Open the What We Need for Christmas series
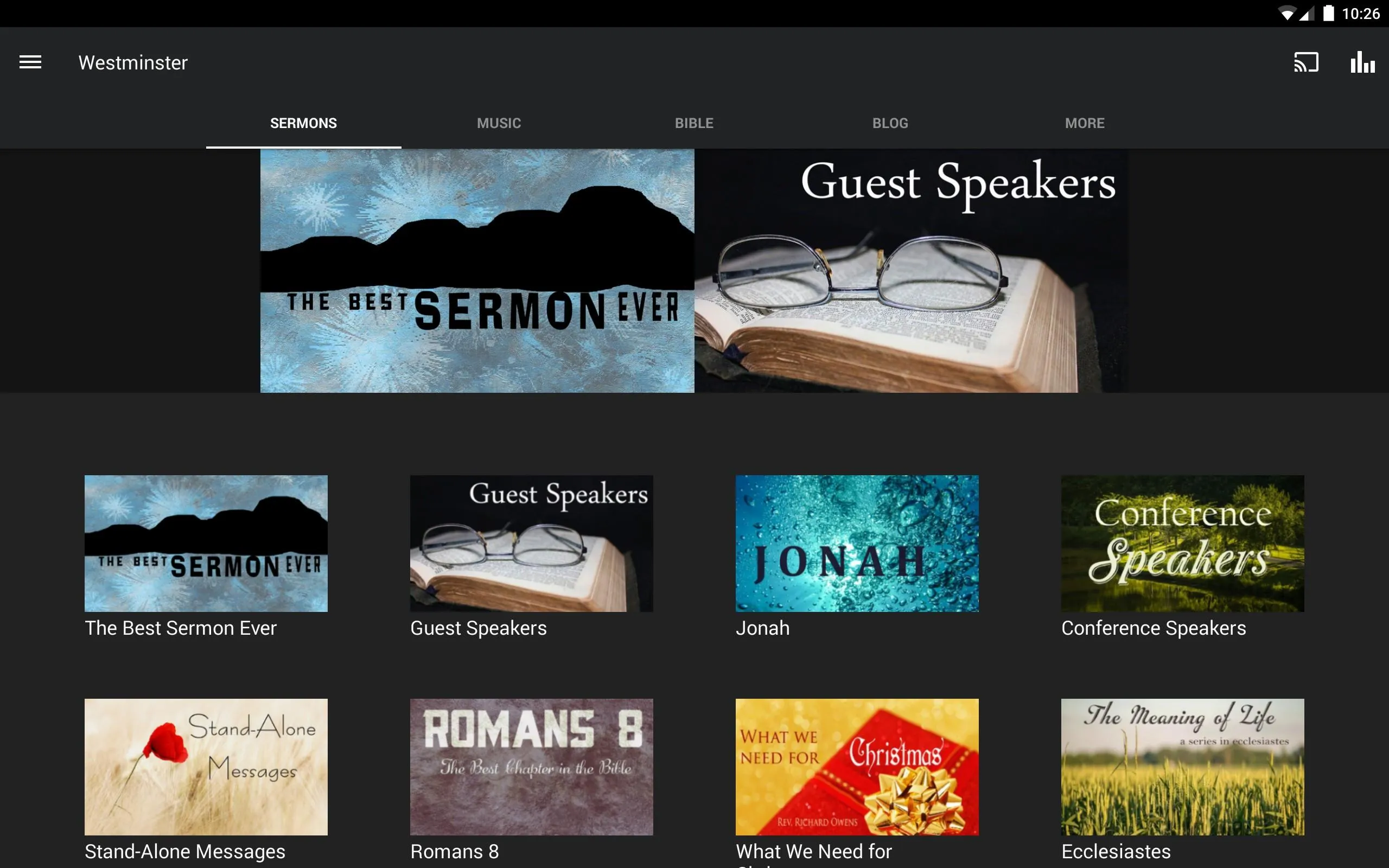 coord(857,765)
